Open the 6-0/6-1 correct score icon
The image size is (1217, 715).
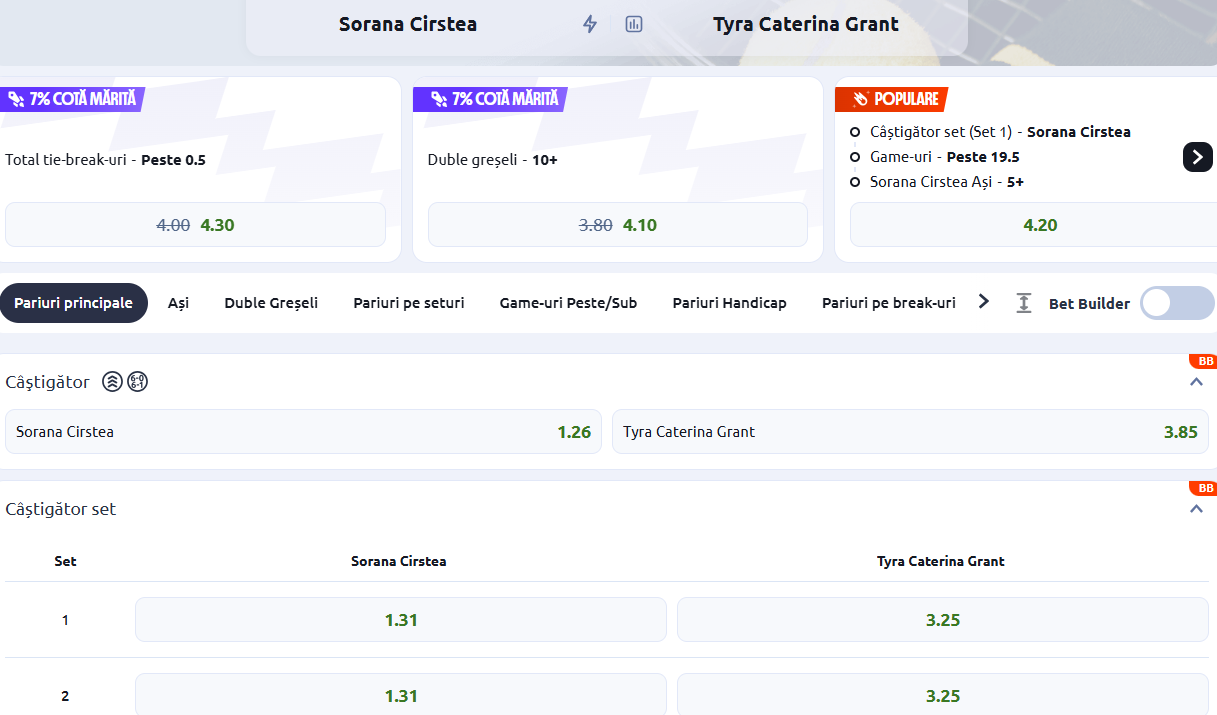point(138,381)
